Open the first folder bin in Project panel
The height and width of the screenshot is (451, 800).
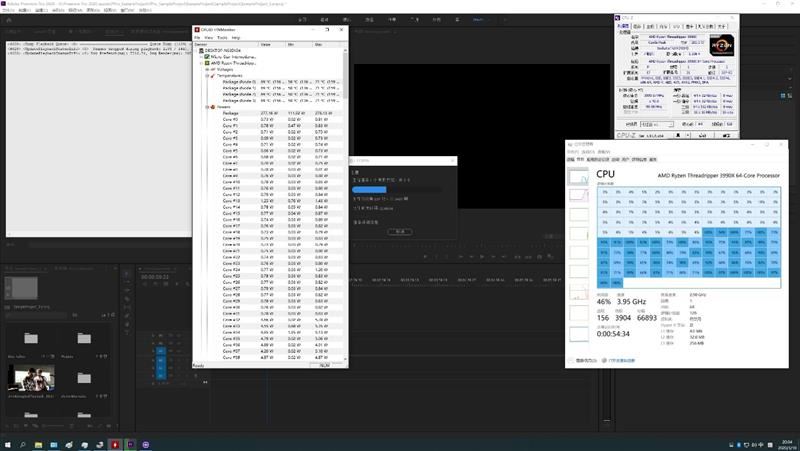31,338
